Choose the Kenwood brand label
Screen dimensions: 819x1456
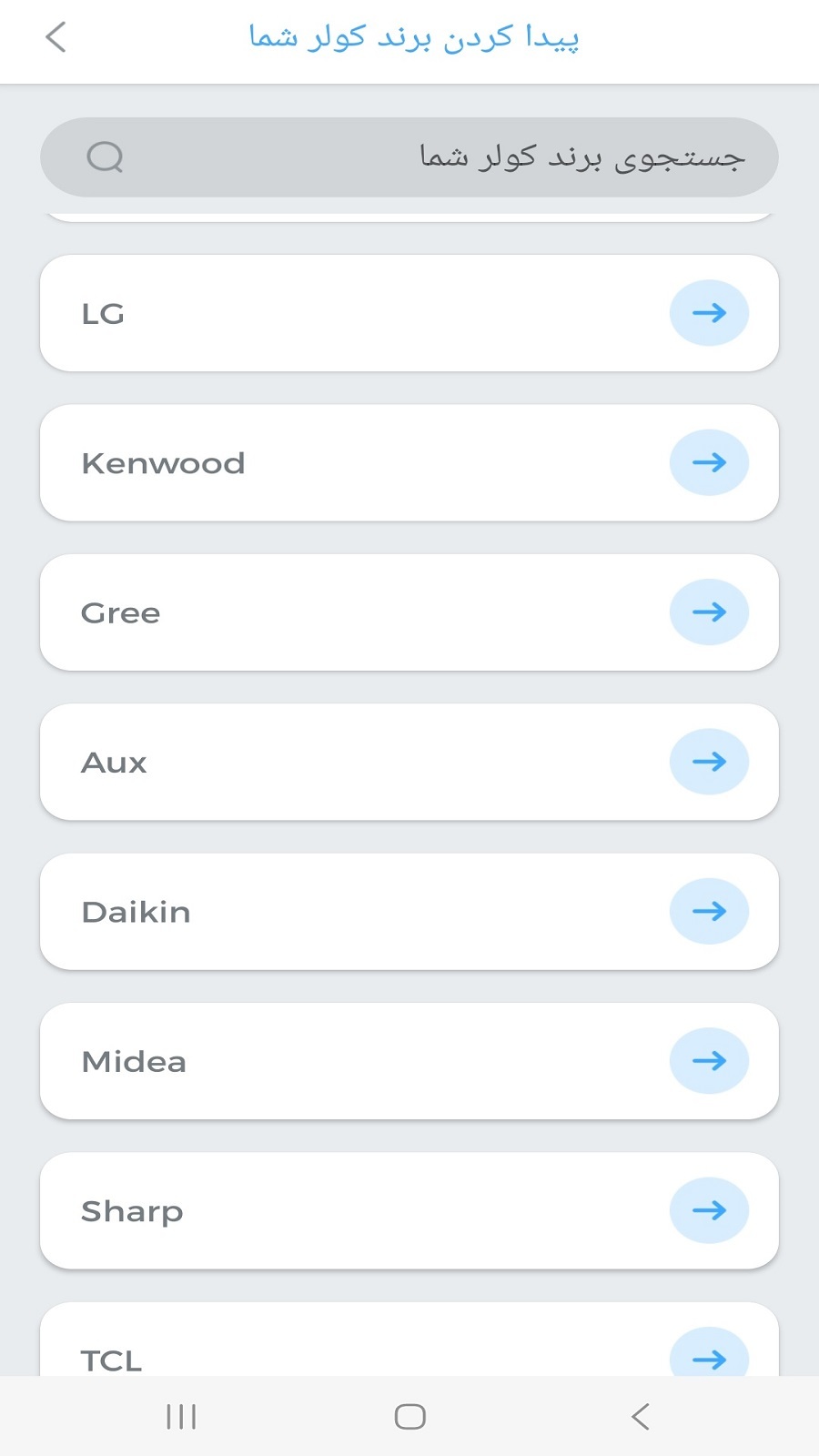pyautogui.click(x=163, y=463)
